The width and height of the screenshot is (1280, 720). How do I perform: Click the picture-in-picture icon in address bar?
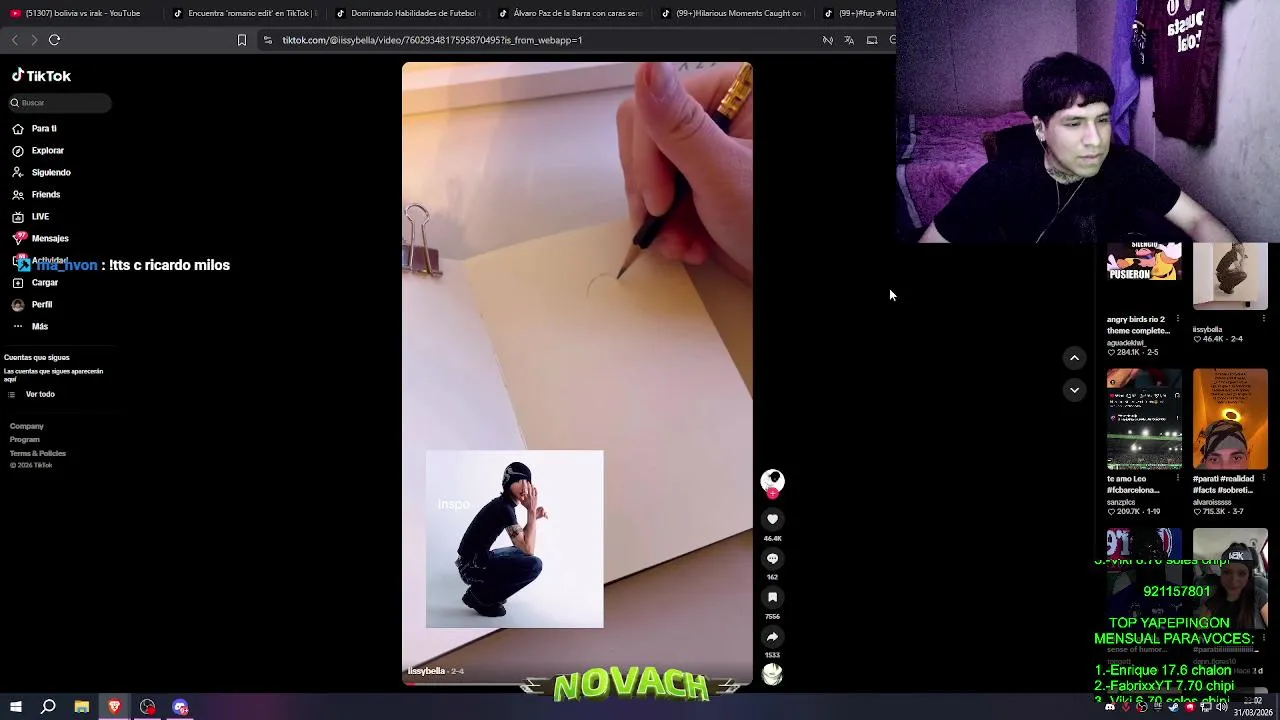[872, 40]
